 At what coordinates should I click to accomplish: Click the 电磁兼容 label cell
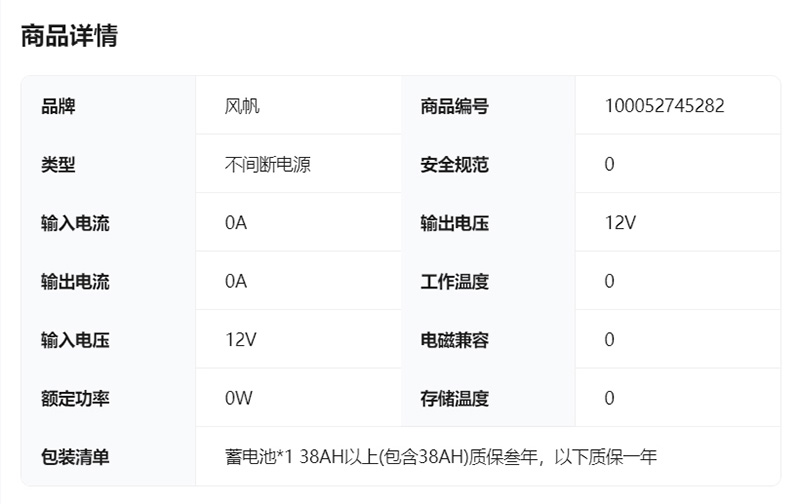pos(454,340)
